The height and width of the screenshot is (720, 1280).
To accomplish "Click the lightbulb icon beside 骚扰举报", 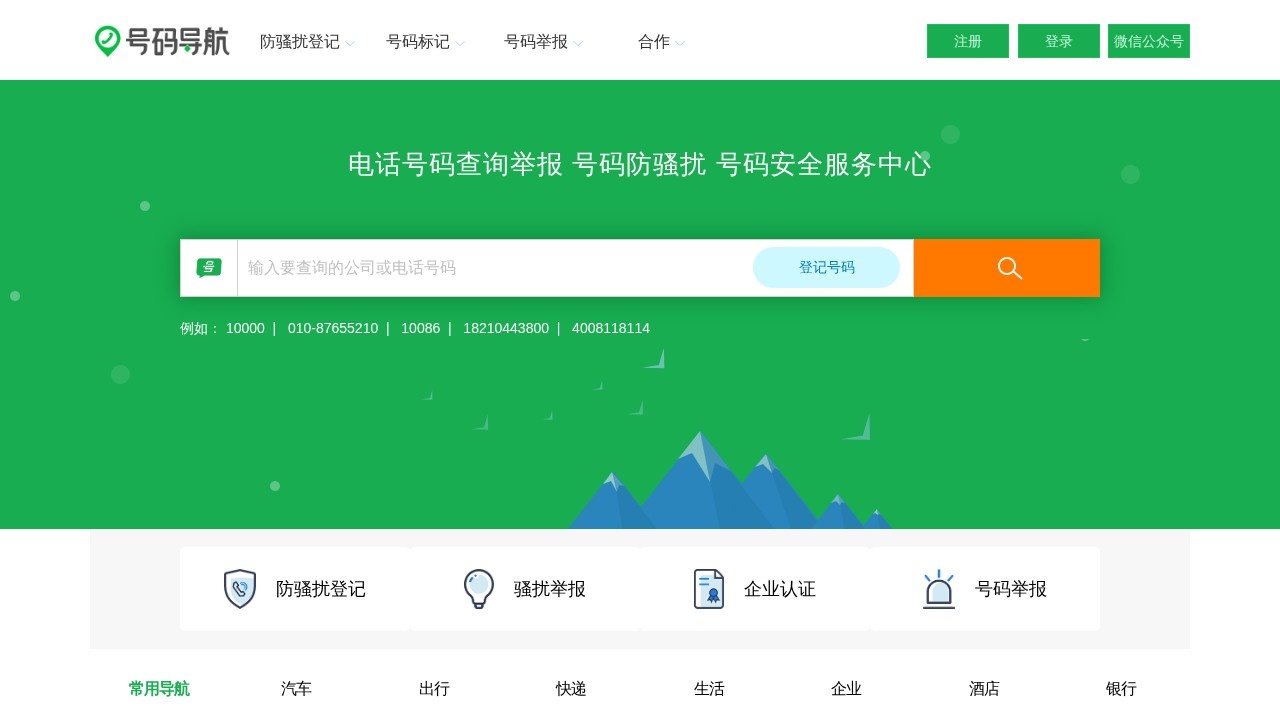I will coord(478,588).
